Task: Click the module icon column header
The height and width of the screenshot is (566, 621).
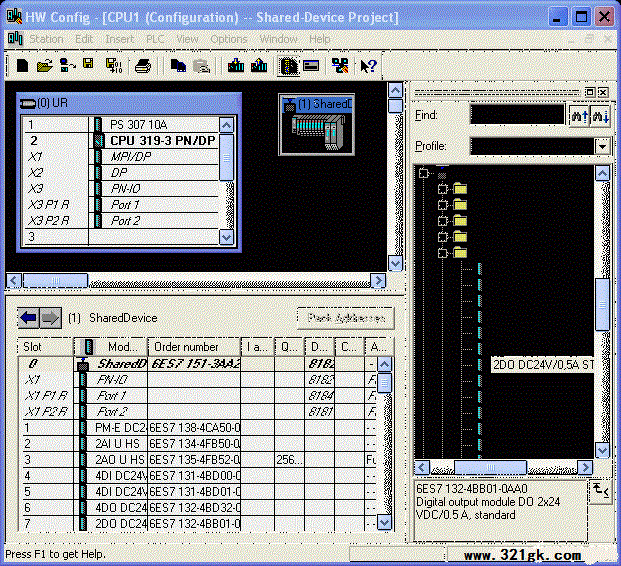Action: click(x=89, y=347)
